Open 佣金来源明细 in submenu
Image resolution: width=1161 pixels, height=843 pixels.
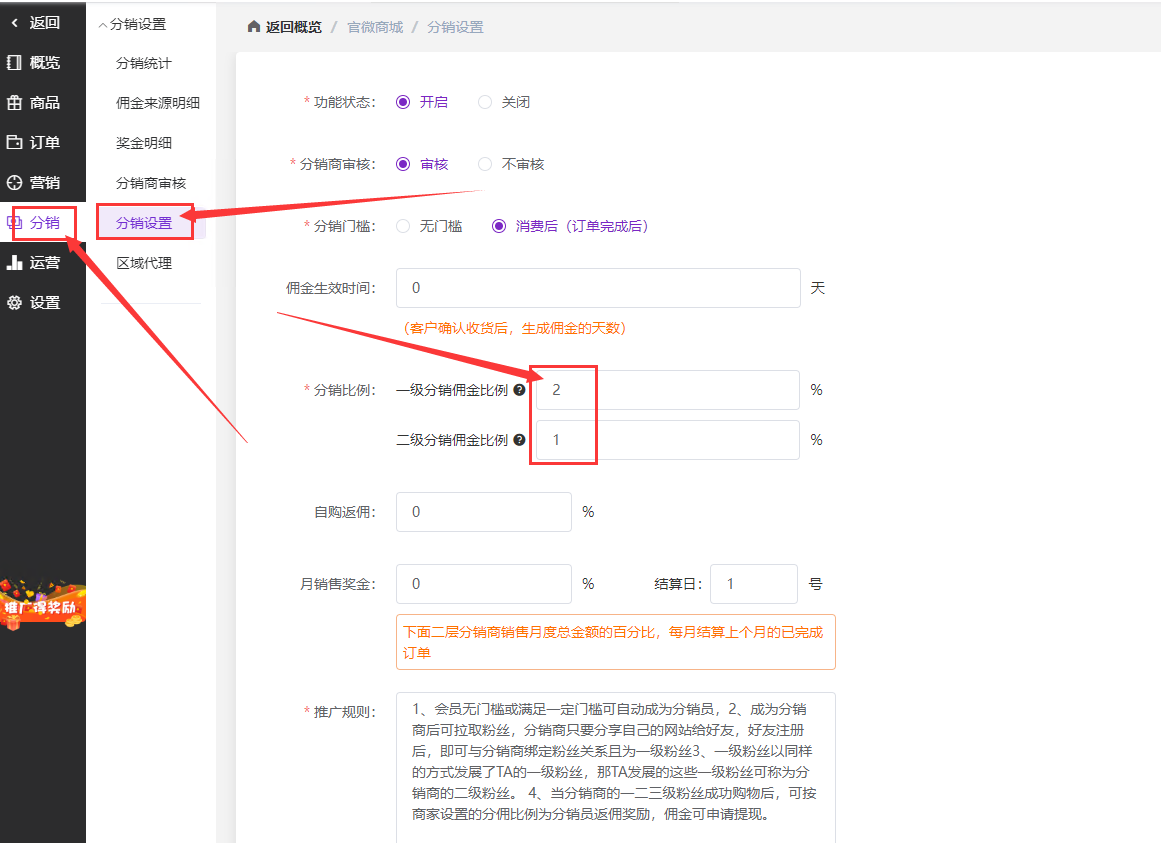(158, 103)
